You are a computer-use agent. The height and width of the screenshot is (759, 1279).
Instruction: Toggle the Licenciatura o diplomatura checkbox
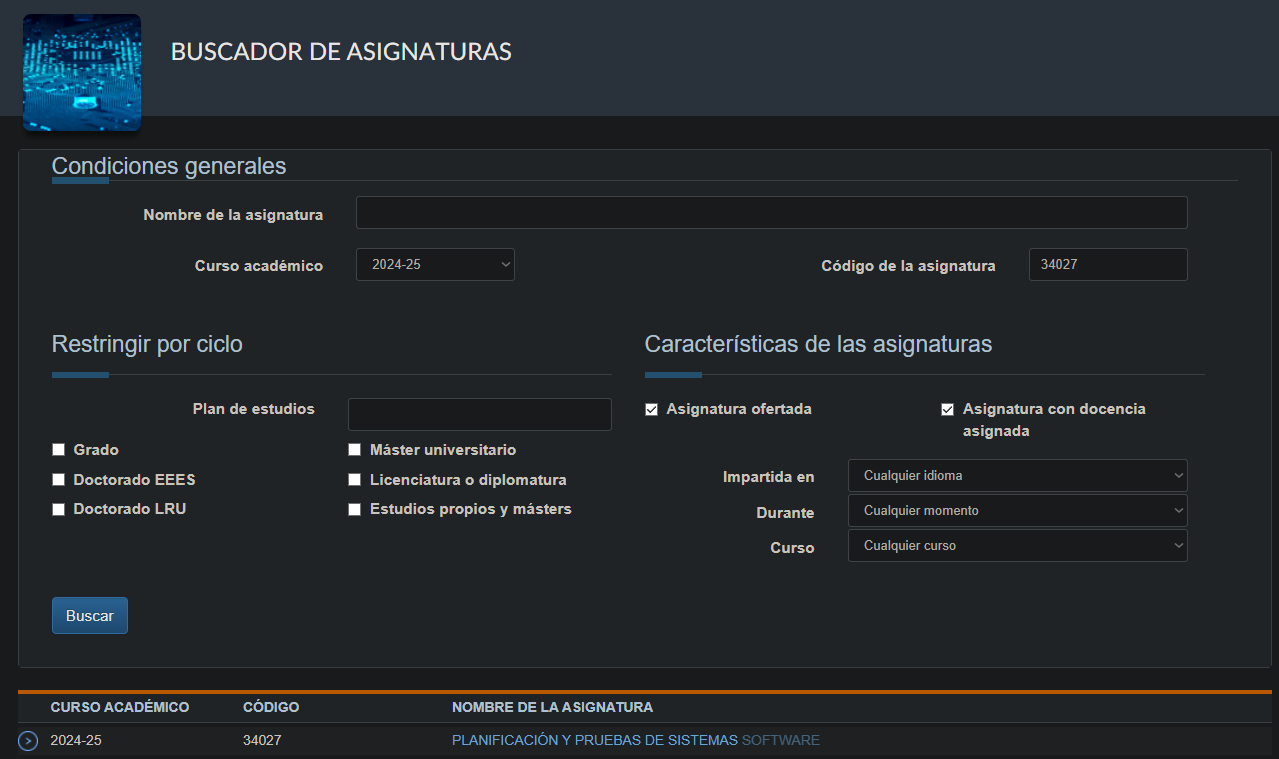[x=355, y=480]
